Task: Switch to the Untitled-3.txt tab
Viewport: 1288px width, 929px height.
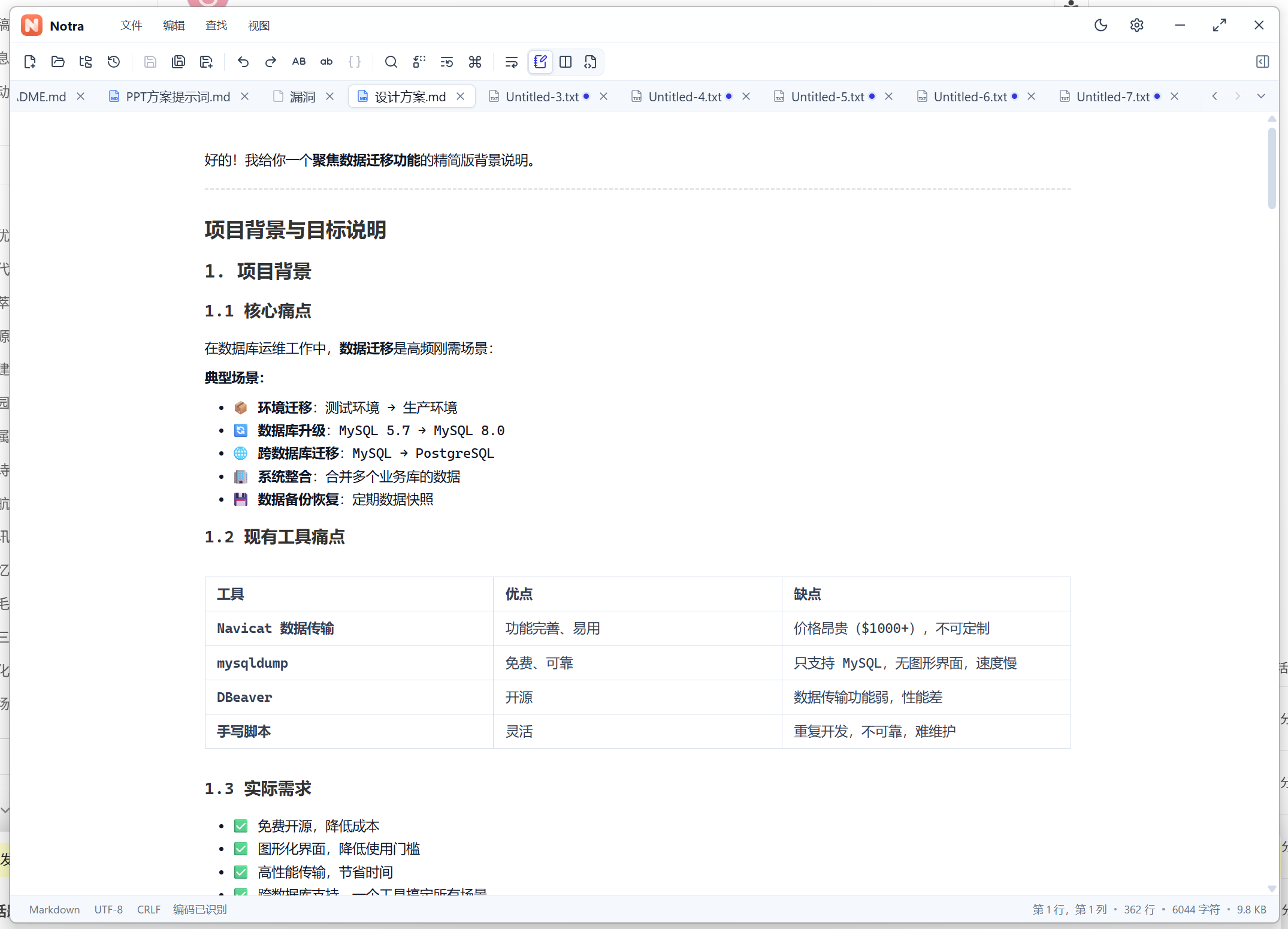Action: click(x=542, y=96)
